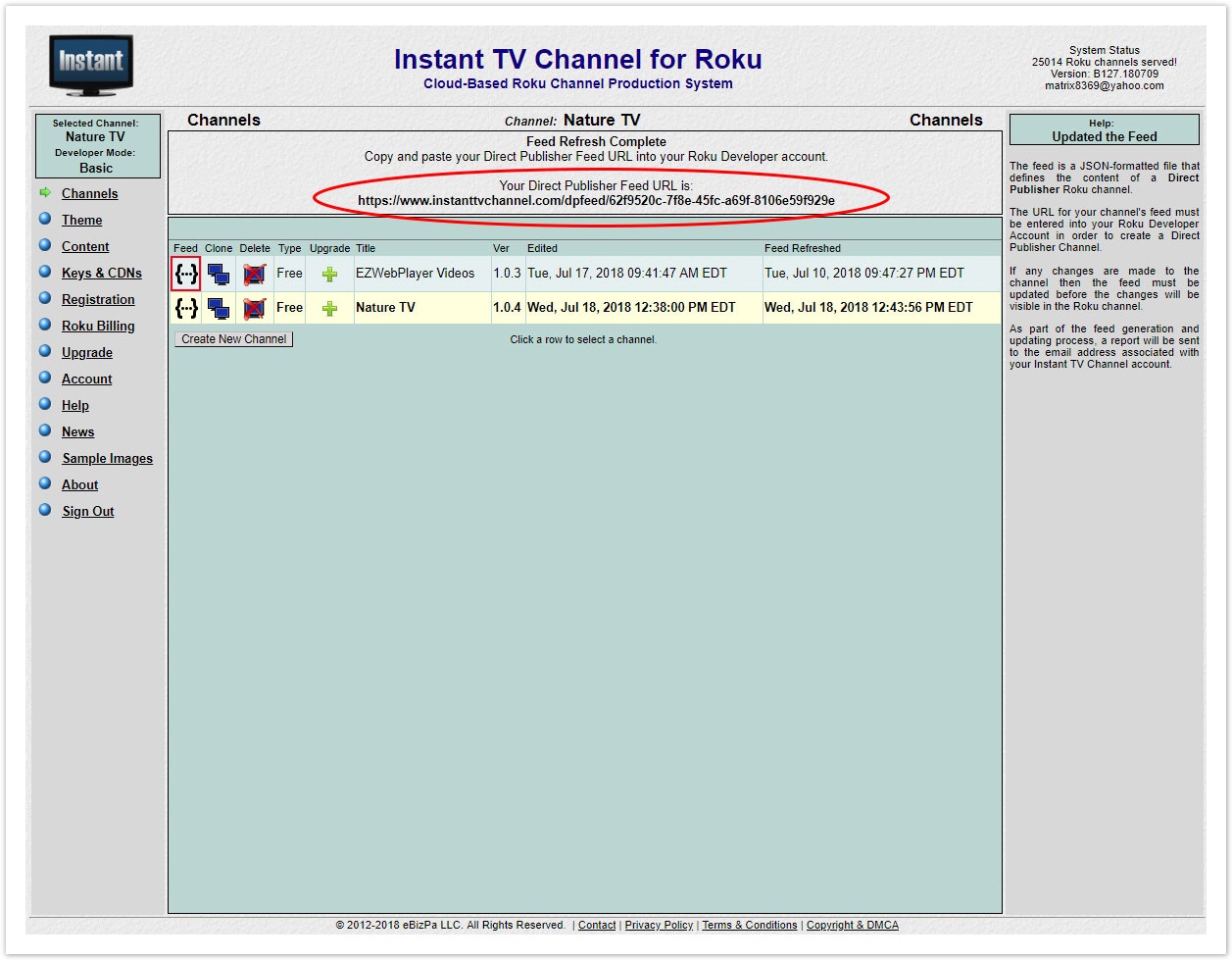Select the Nature TV title cell

[x=422, y=308]
